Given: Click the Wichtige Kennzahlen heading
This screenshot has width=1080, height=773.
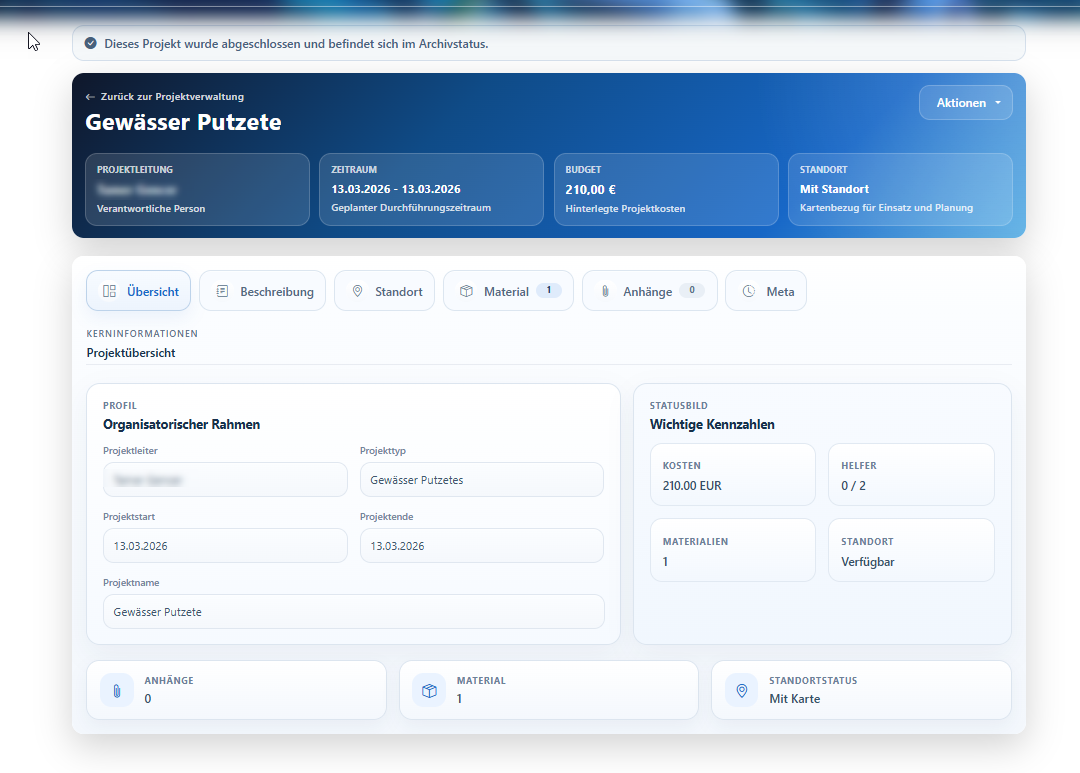Looking at the screenshot, I should pos(712,424).
